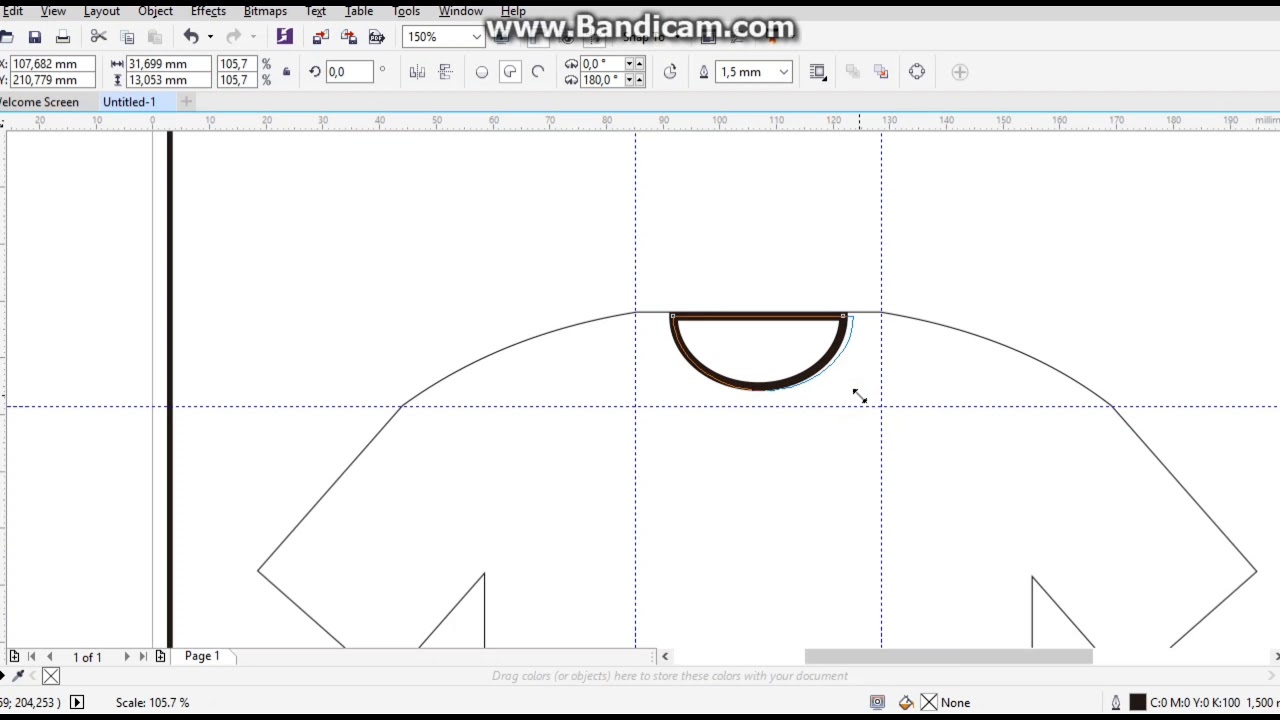
Task: Toggle the Lock ratio padlock
Action: 287,72
